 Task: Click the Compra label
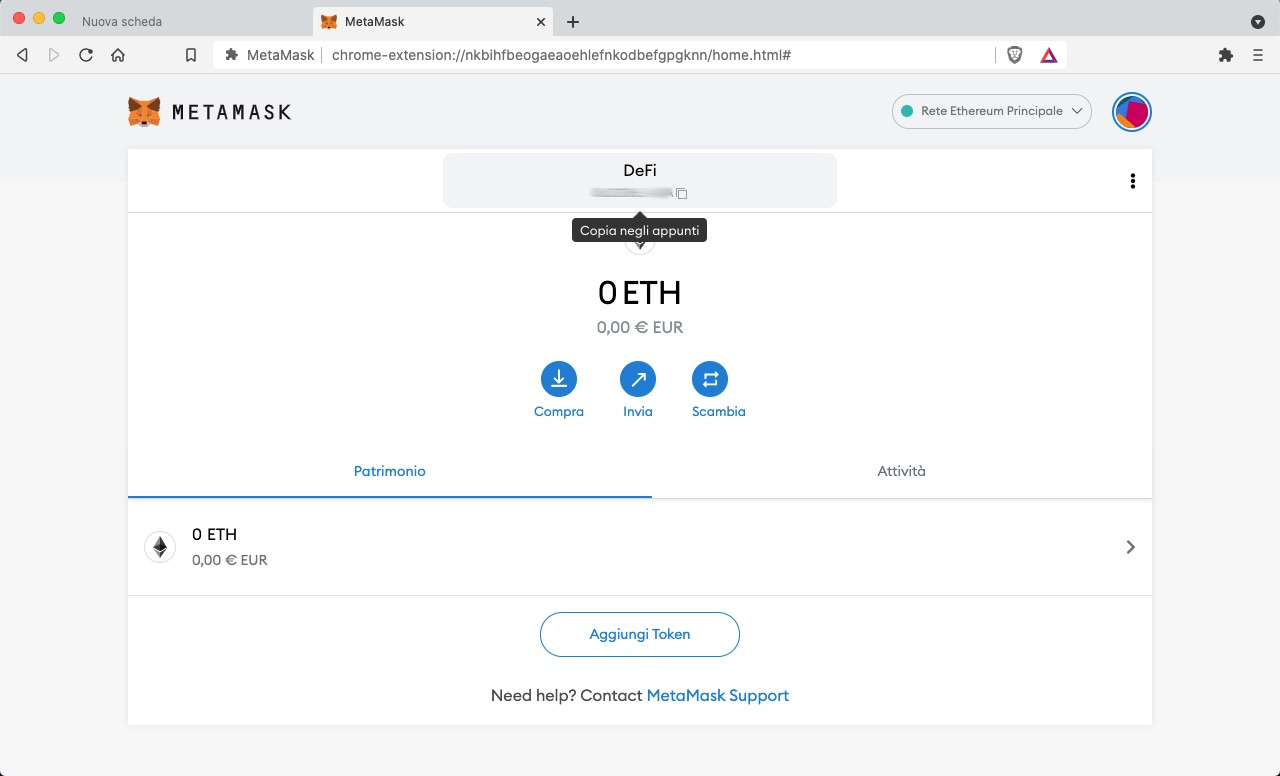click(x=559, y=411)
